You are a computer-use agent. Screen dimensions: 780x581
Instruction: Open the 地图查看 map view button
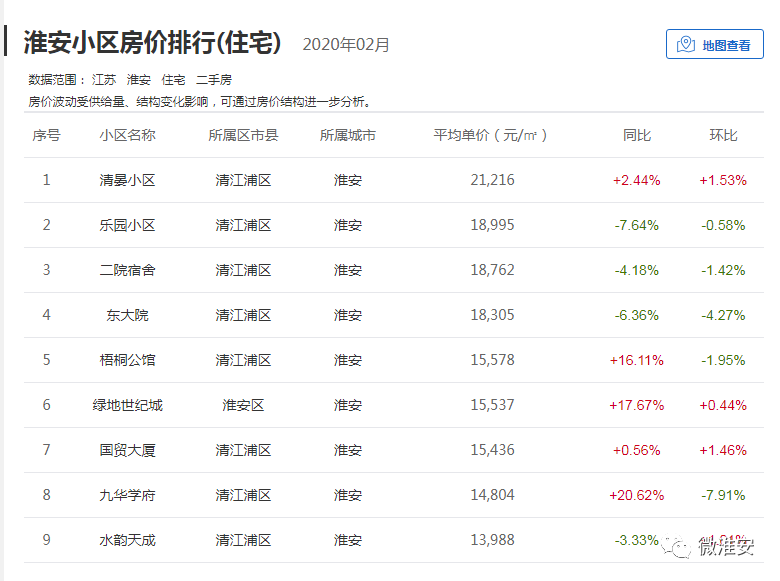tap(714, 44)
